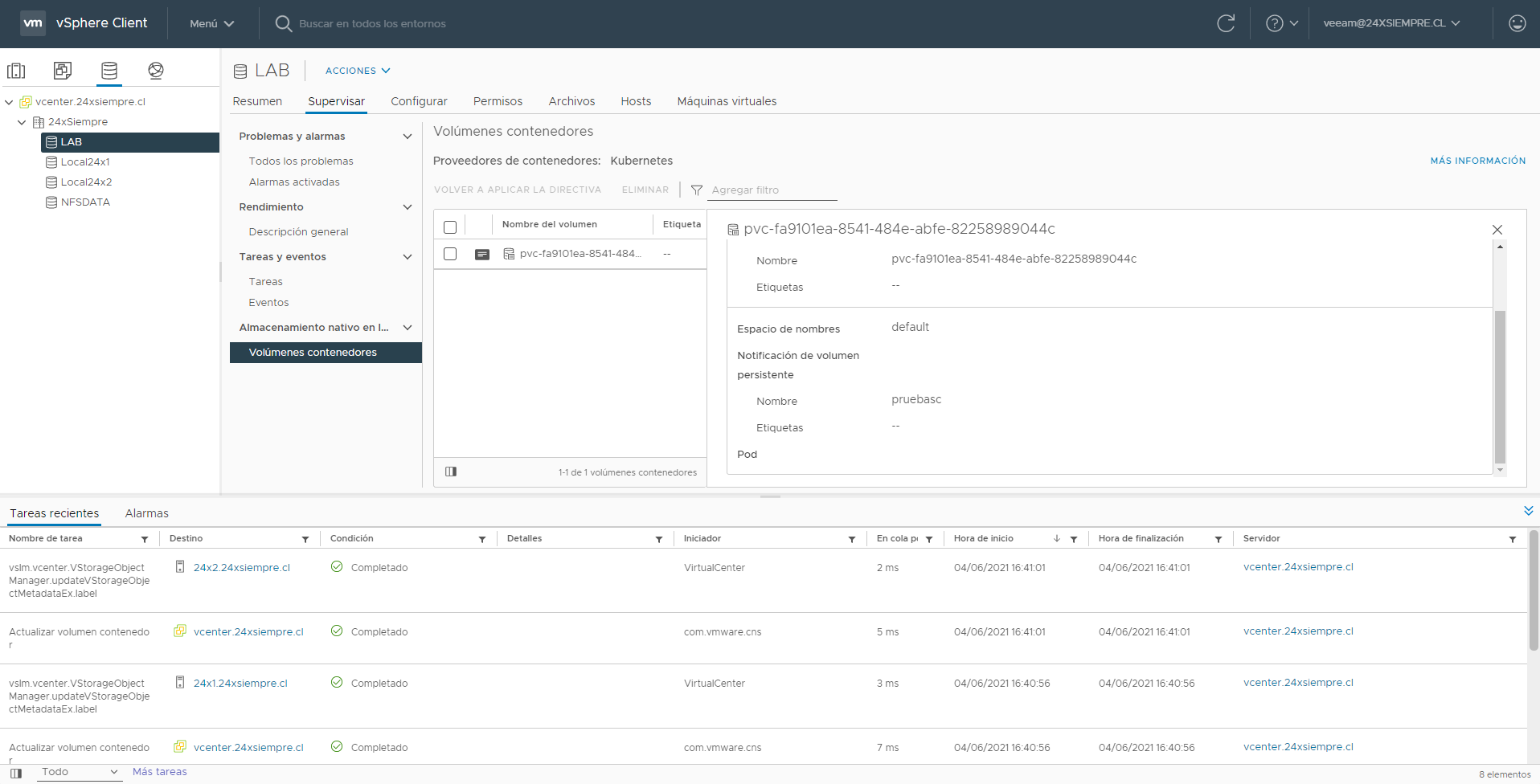Click the filter funnel beside Agregar filtro

696,190
